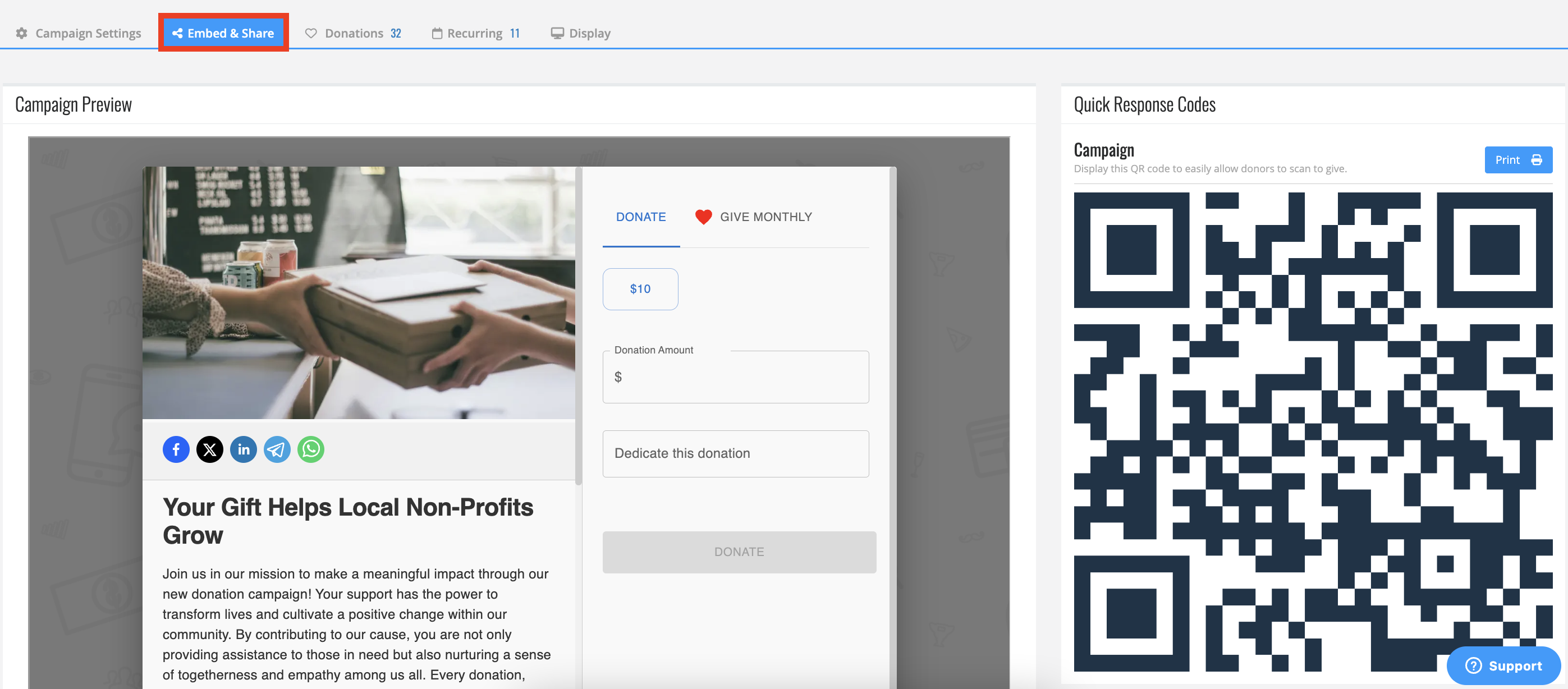Click the campaign photo of food boxes
Screen dimensions: 1568x689
[x=359, y=293]
